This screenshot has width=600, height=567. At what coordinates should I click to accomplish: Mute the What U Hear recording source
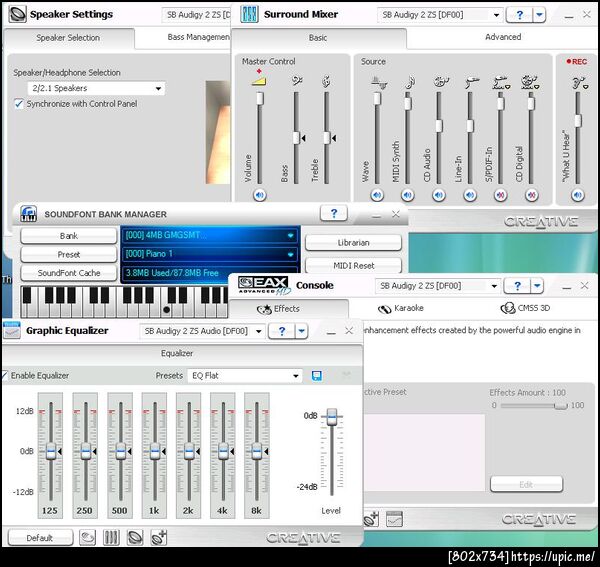(x=578, y=195)
